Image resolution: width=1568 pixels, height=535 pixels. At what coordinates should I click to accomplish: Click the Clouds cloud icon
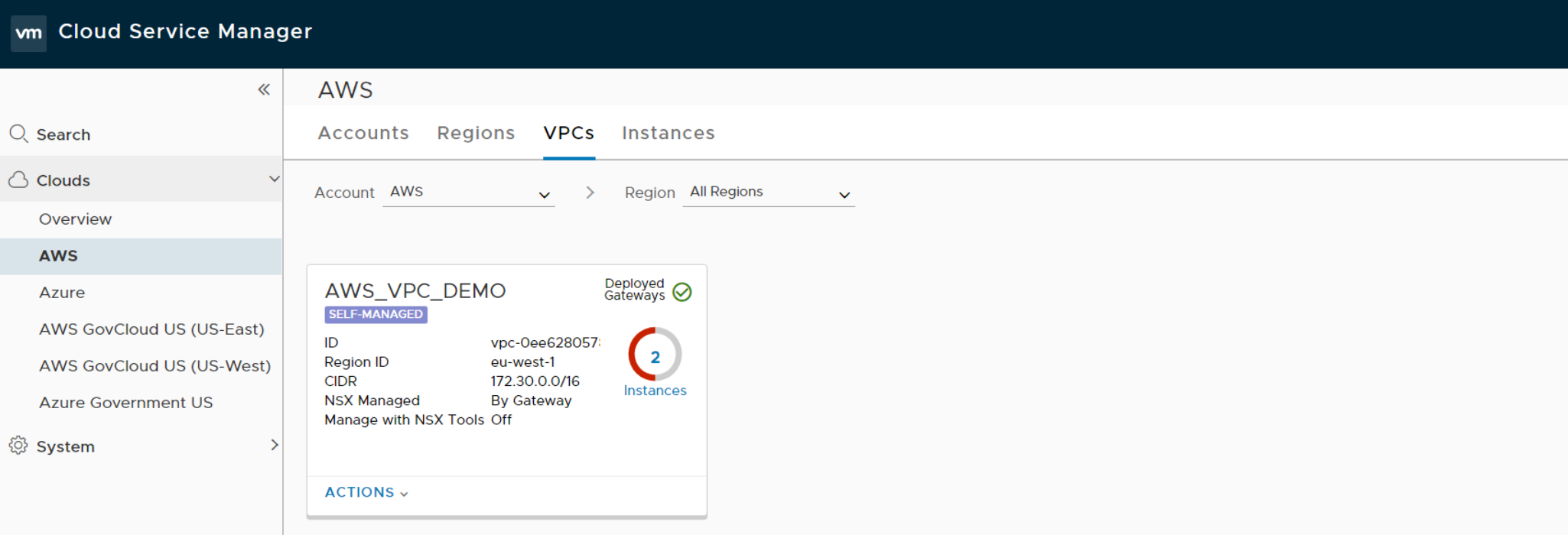tap(18, 180)
